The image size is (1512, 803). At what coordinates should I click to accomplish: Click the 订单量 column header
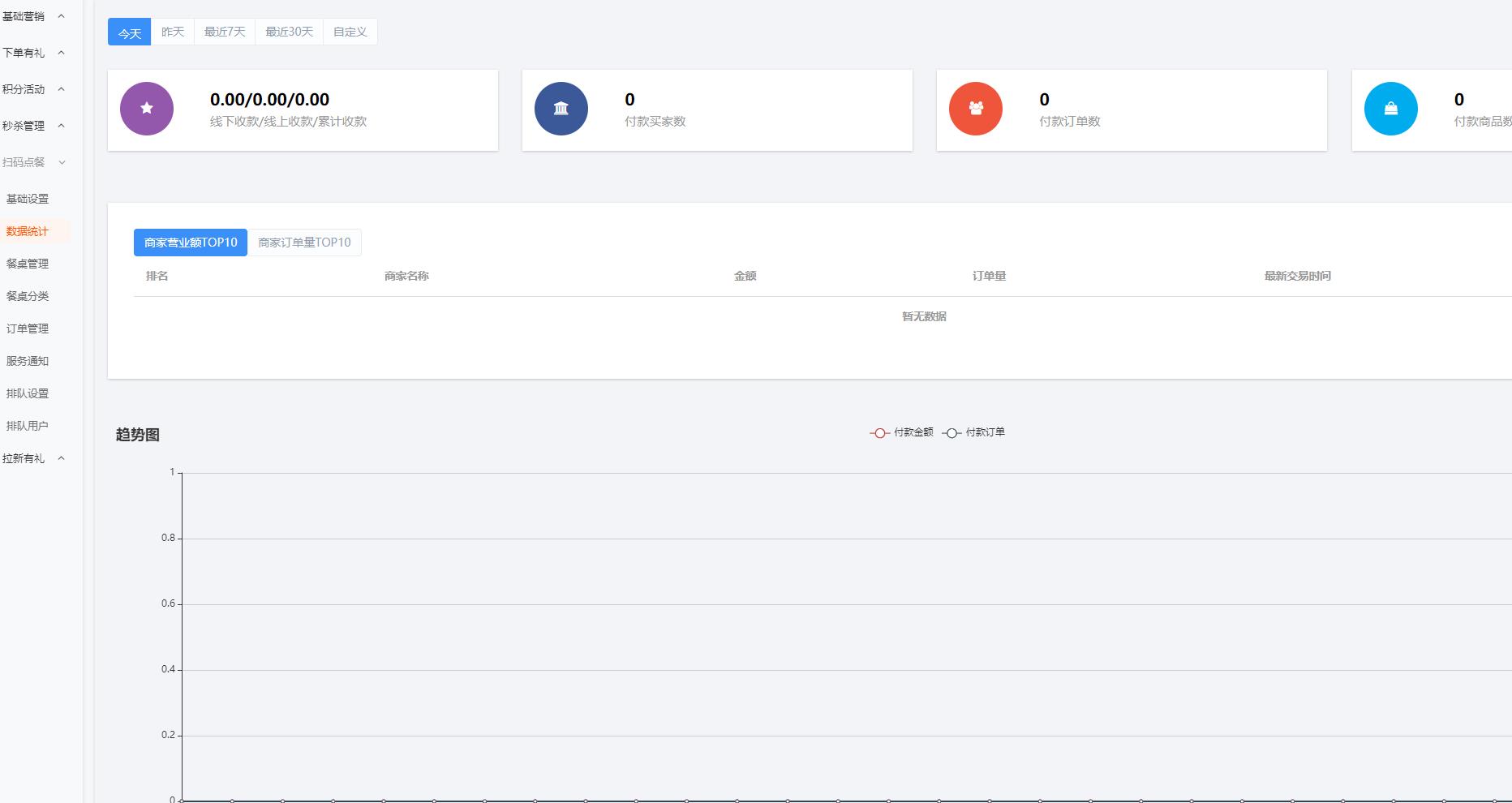point(989,276)
